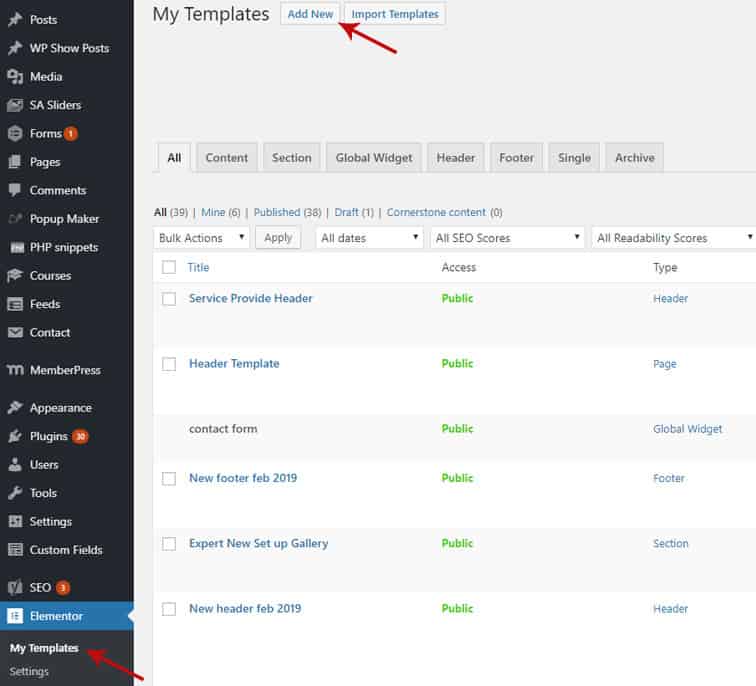
Task: Switch to the Footer tab
Action: coord(517,158)
